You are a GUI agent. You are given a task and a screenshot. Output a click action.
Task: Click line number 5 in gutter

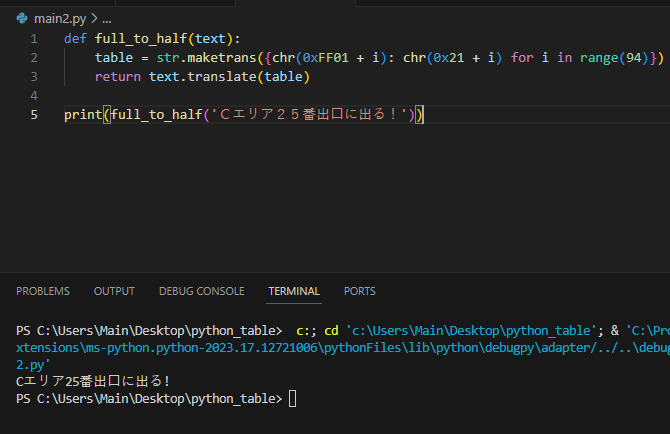point(34,114)
